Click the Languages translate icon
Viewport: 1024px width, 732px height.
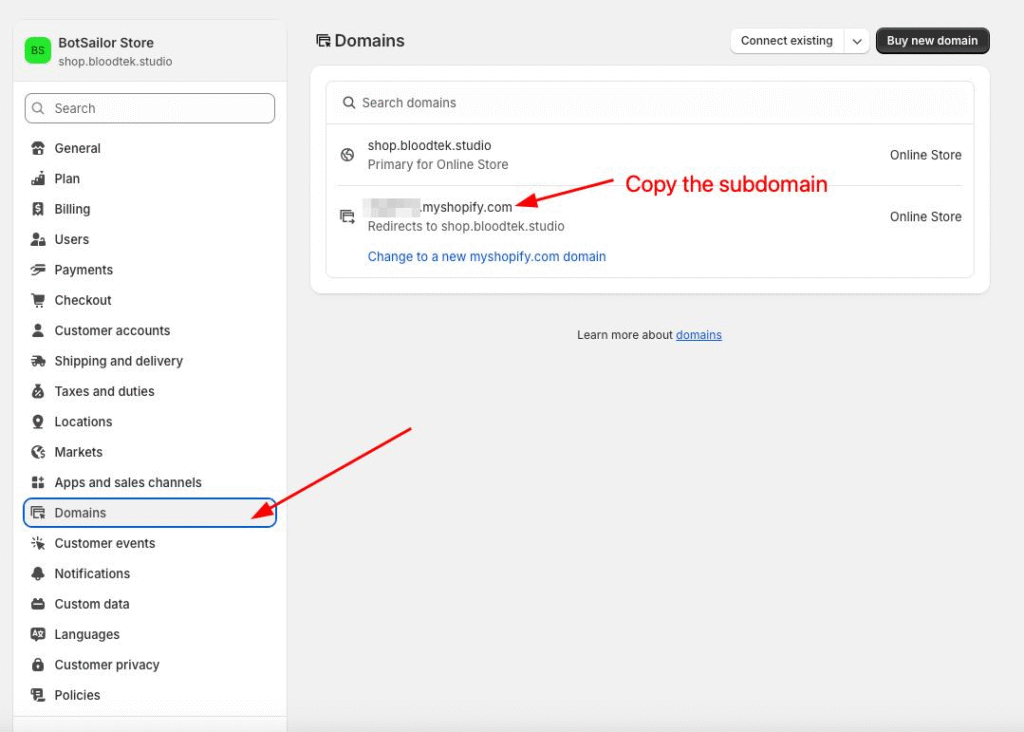(x=38, y=634)
